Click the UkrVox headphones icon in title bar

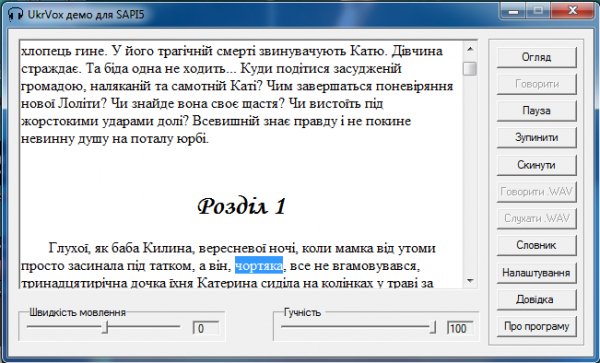click(16, 15)
